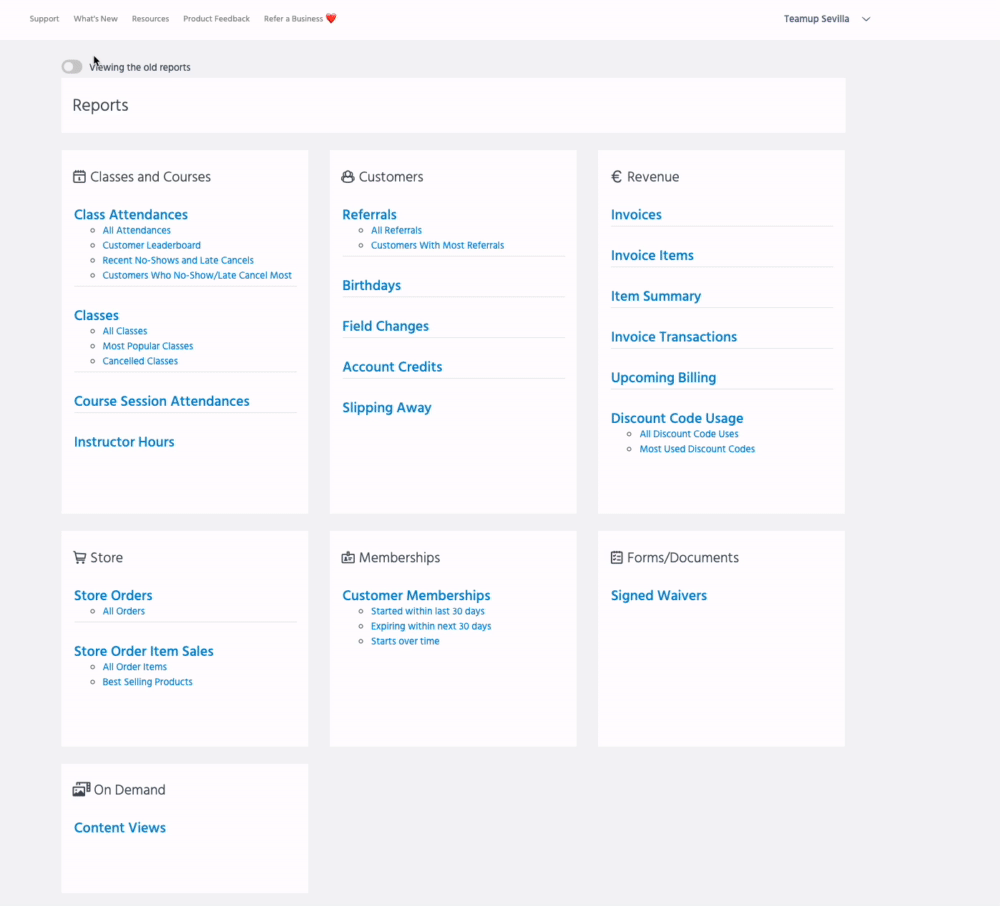Click the red heart beside Refer a Business
The image size is (1000, 906).
pyautogui.click(x=331, y=19)
